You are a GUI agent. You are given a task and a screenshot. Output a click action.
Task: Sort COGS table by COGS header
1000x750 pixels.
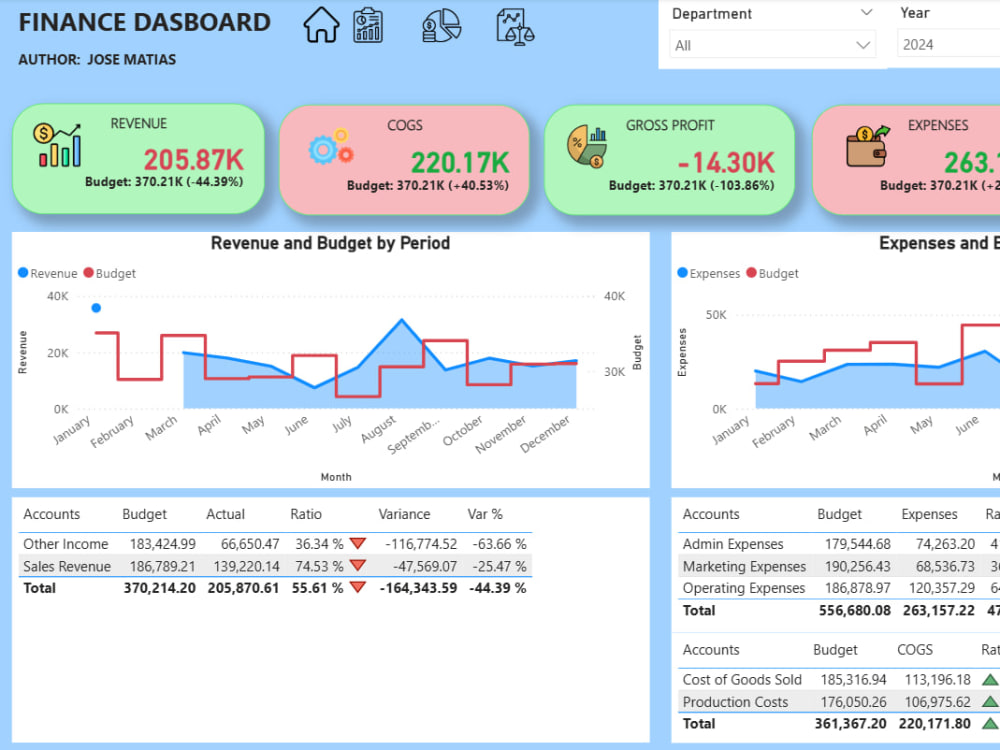(x=915, y=650)
